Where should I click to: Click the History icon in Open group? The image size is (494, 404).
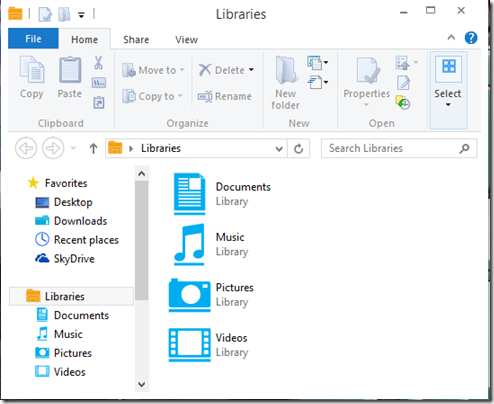pos(403,103)
